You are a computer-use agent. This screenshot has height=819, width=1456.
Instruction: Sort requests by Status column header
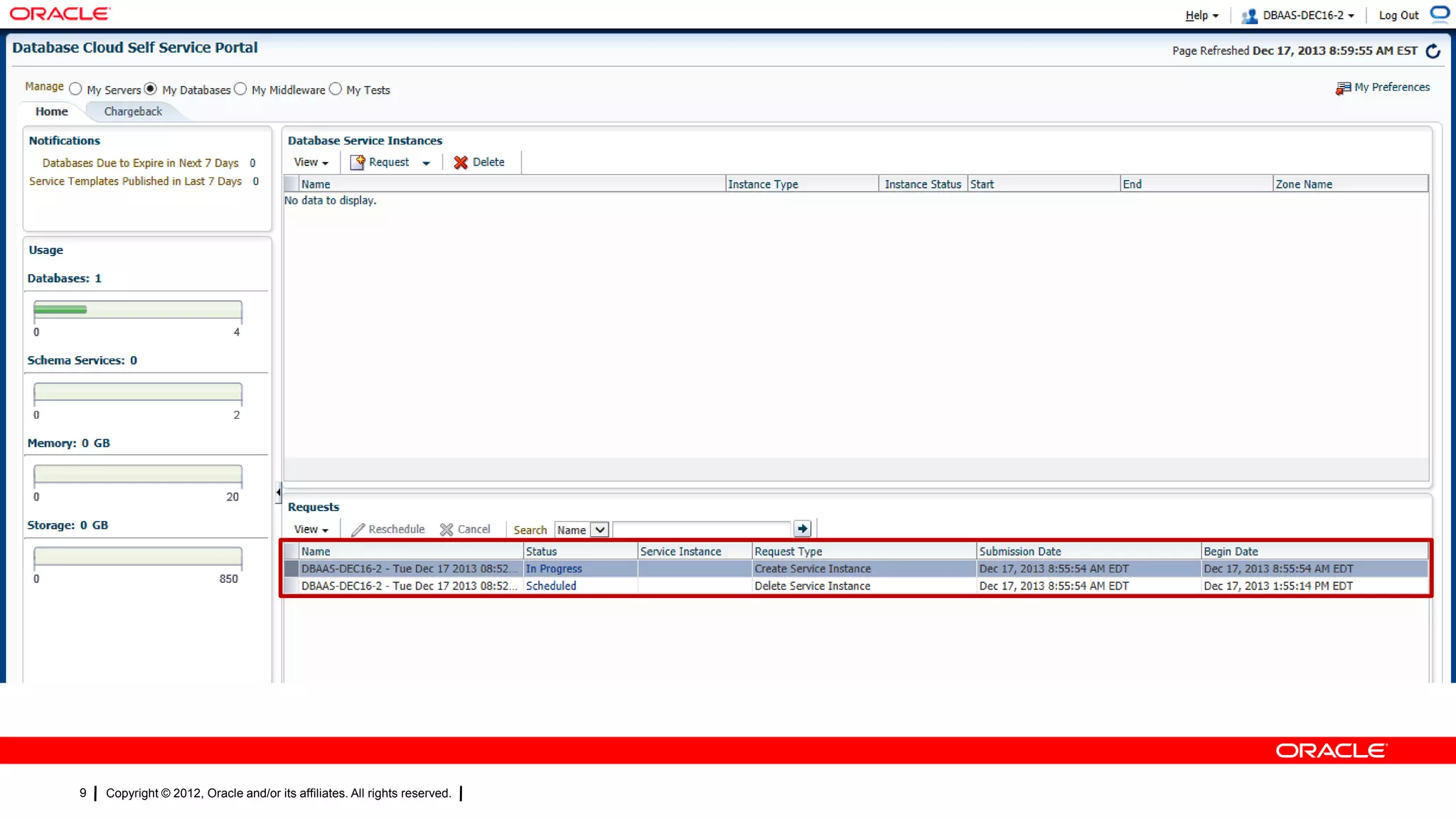[x=580, y=552]
